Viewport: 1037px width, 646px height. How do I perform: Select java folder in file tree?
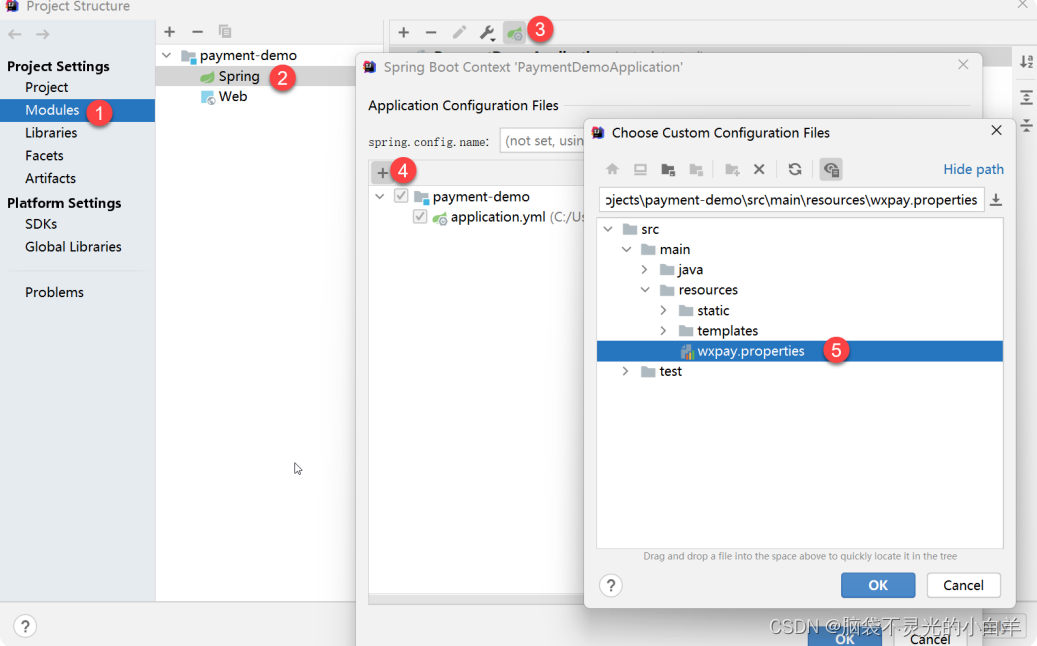(x=690, y=270)
